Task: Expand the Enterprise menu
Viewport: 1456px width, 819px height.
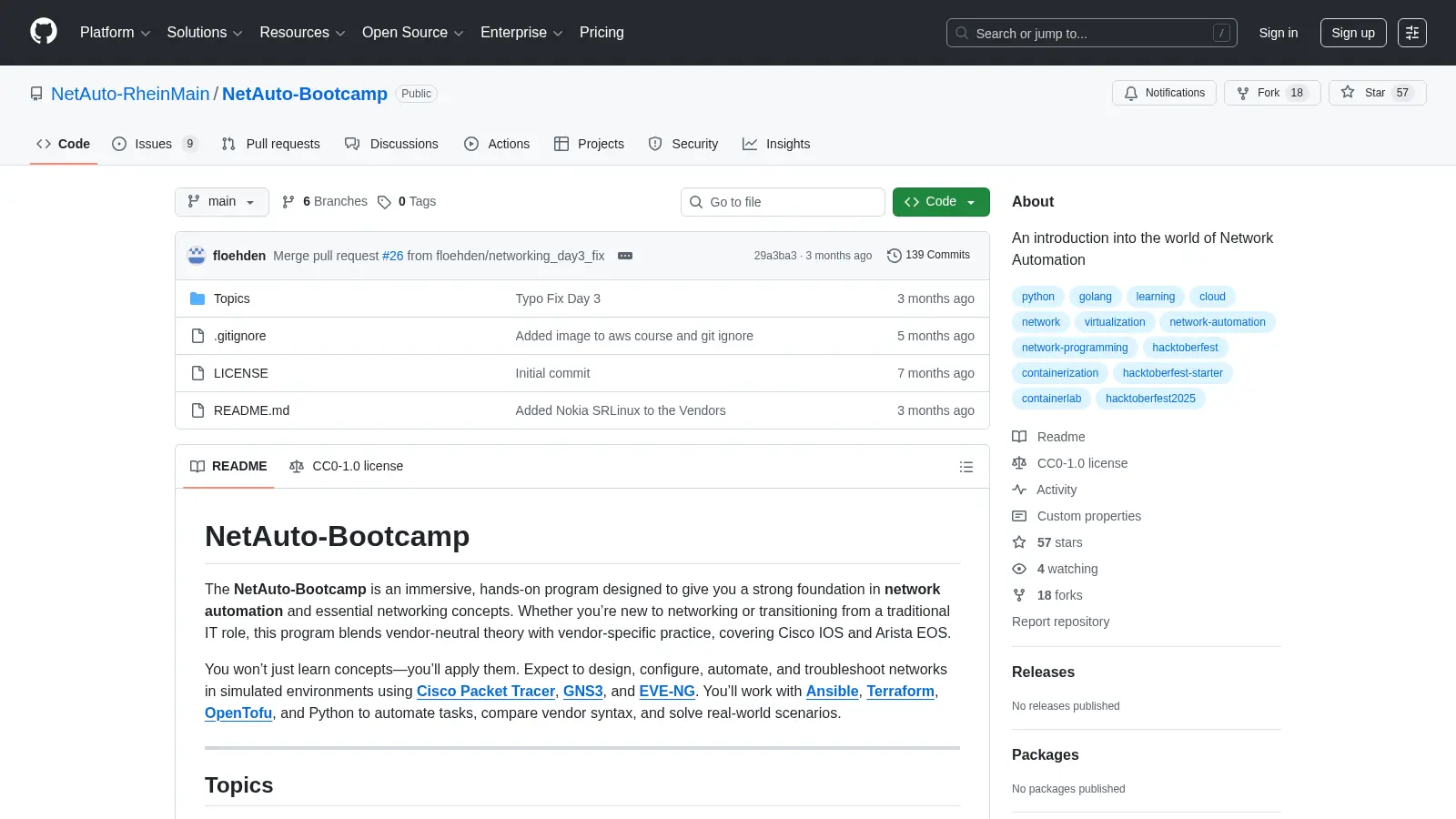Action: point(521,33)
